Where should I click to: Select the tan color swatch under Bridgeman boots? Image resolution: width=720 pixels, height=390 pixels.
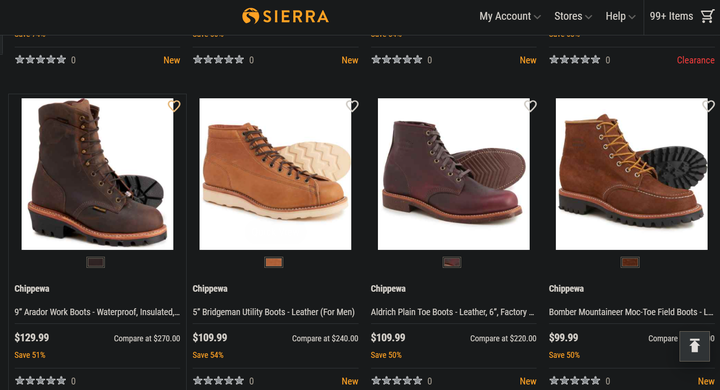[274, 262]
